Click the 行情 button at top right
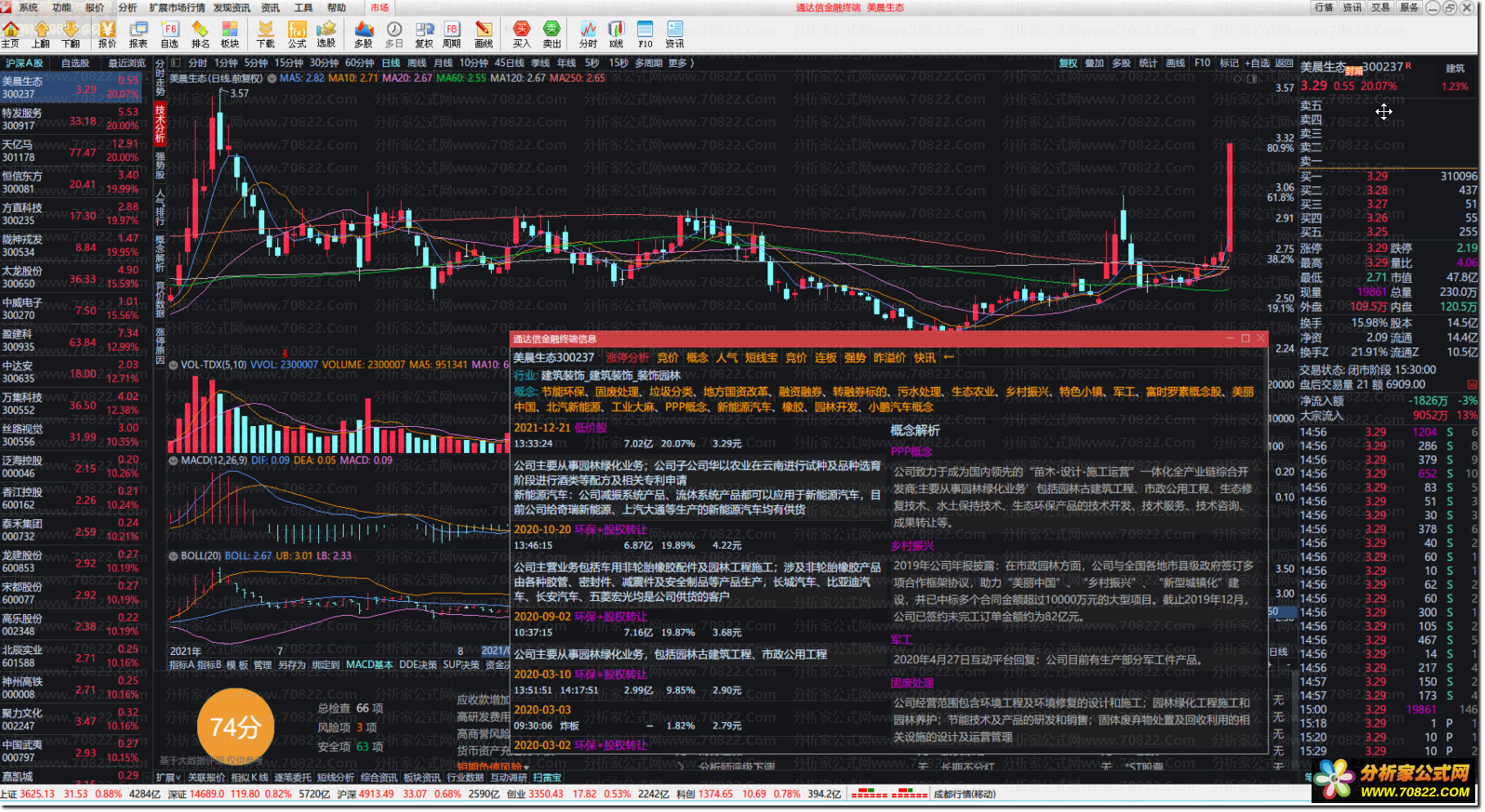 pos(1324,7)
